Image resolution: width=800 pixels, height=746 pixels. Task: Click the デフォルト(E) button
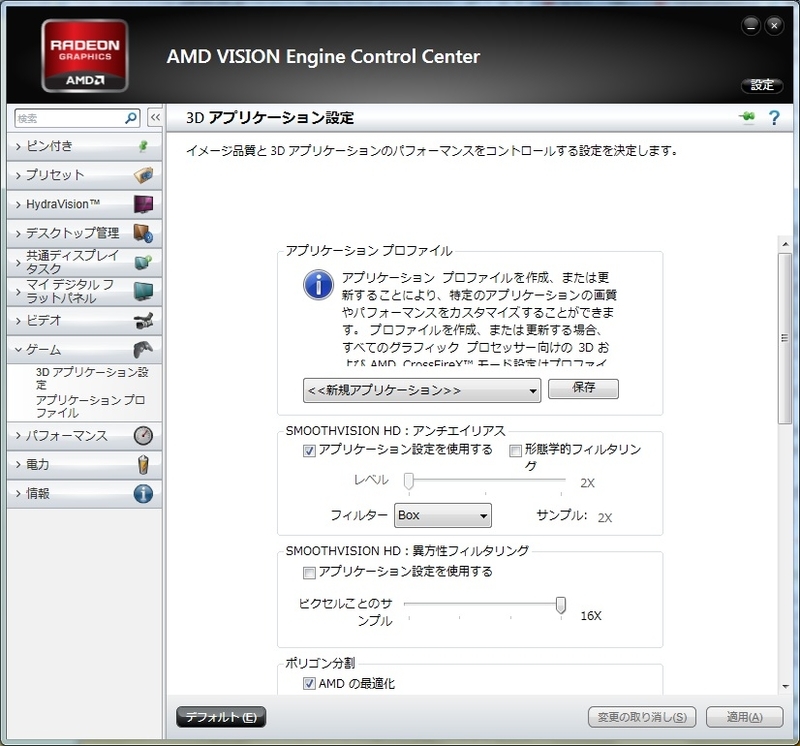[221, 717]
